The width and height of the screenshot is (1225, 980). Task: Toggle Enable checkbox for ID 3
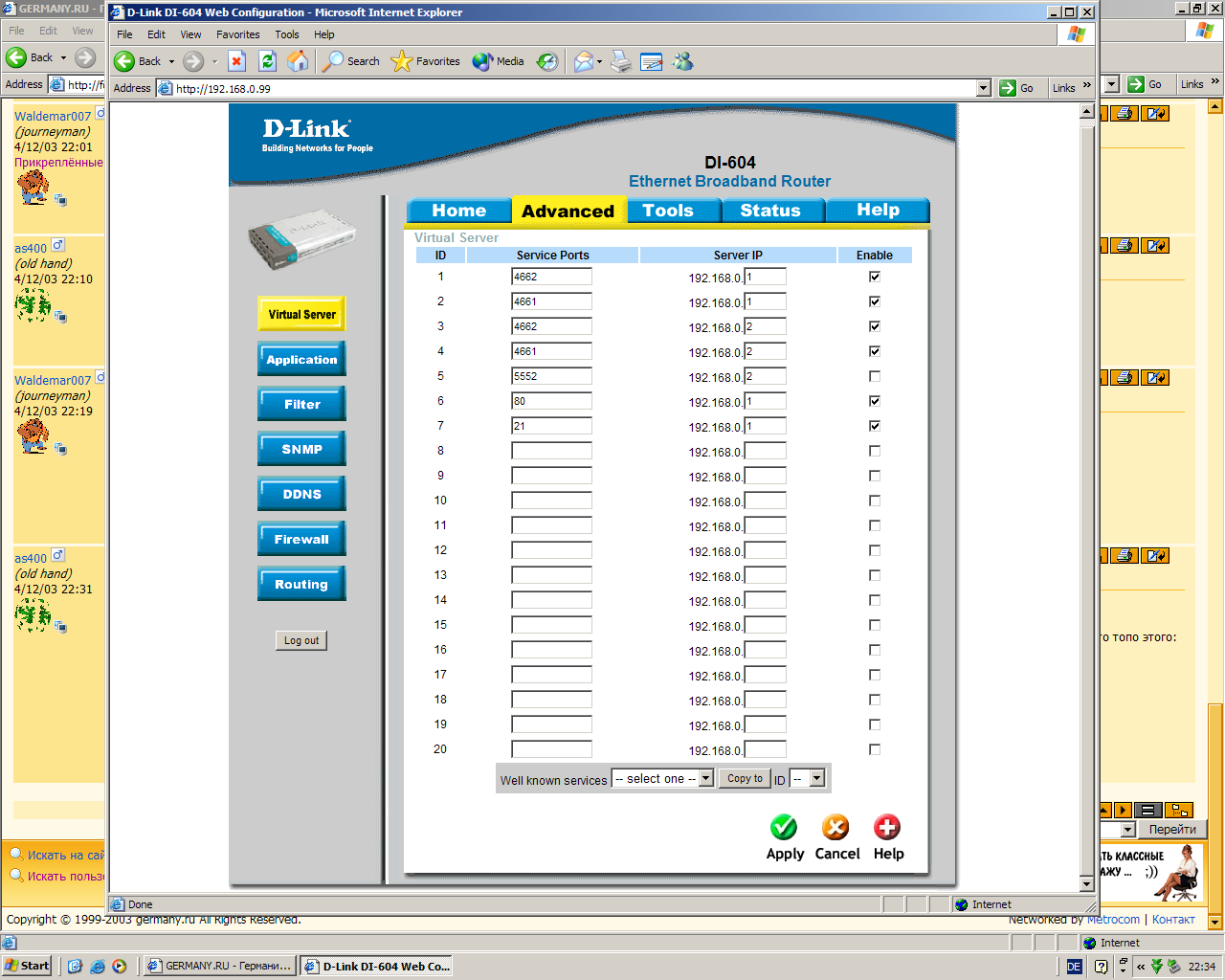874,326
